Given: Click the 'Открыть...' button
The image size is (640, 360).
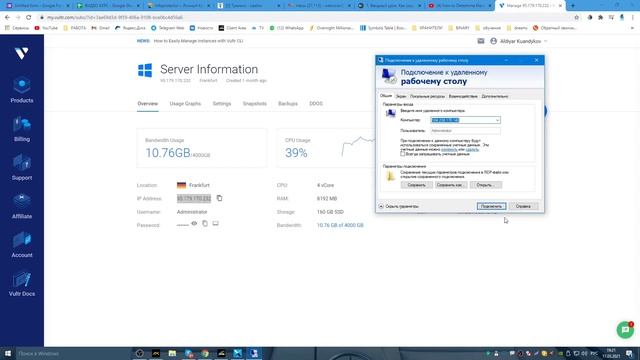Looking at the screenshot, I should (x=486, y=185).
